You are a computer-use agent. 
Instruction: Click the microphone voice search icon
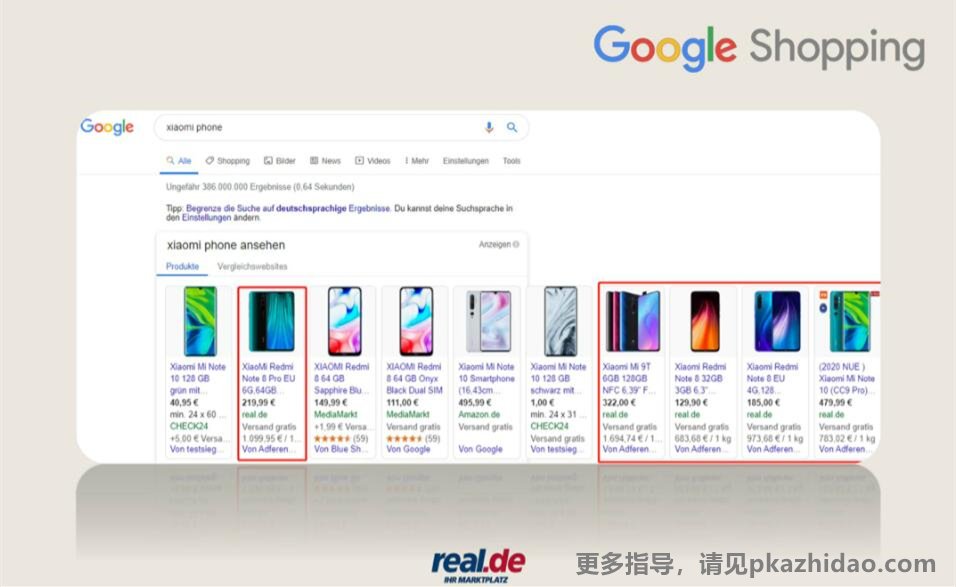(x=489, y=127)
